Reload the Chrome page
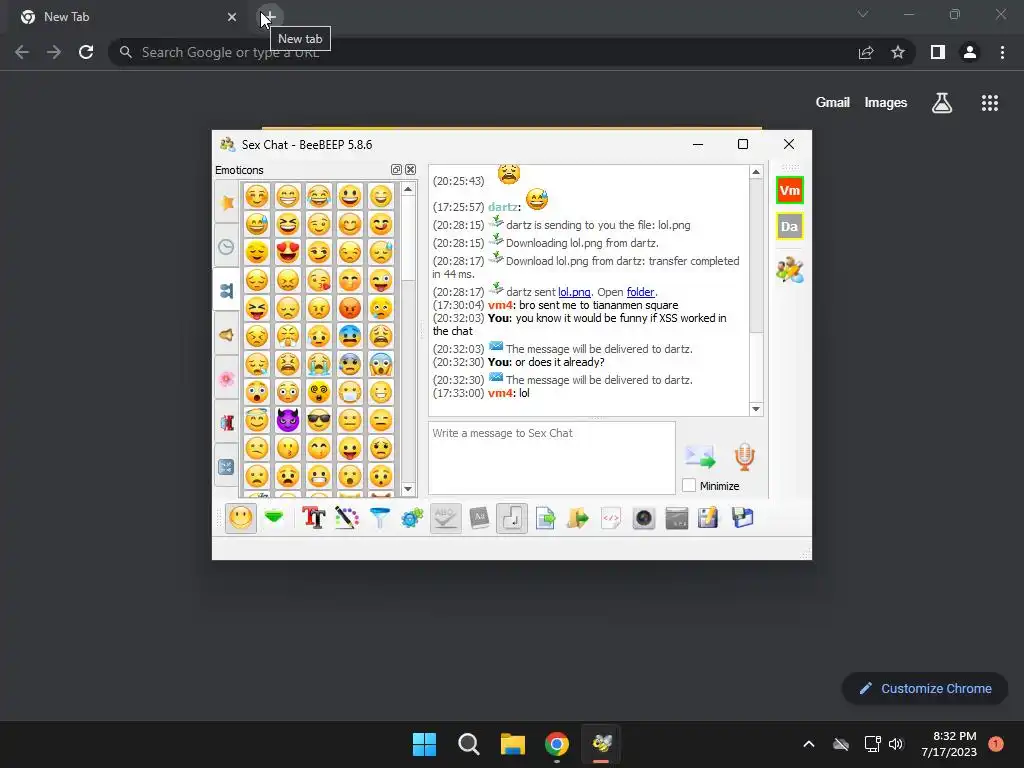 [86, 52]
